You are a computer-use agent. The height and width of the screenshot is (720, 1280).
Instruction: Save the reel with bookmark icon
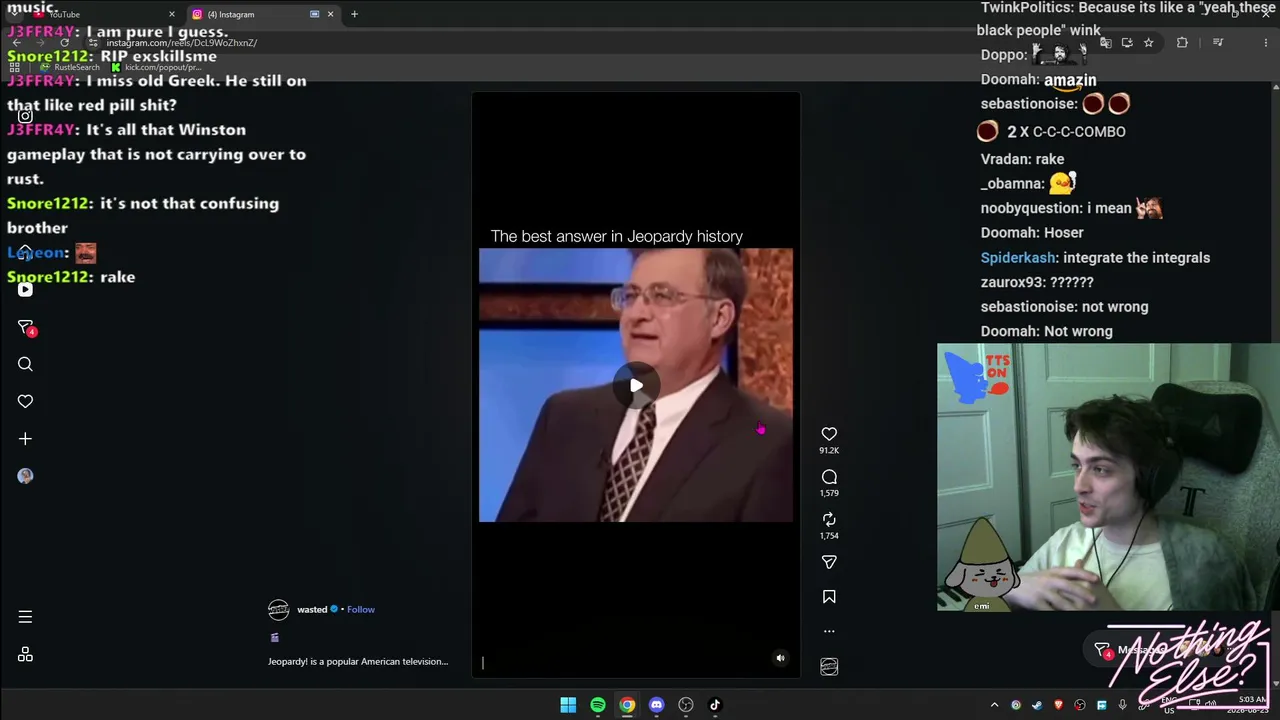point(829,597)
